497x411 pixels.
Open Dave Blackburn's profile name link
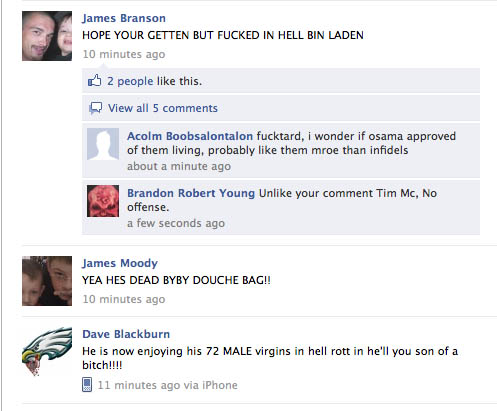[126, 334]
